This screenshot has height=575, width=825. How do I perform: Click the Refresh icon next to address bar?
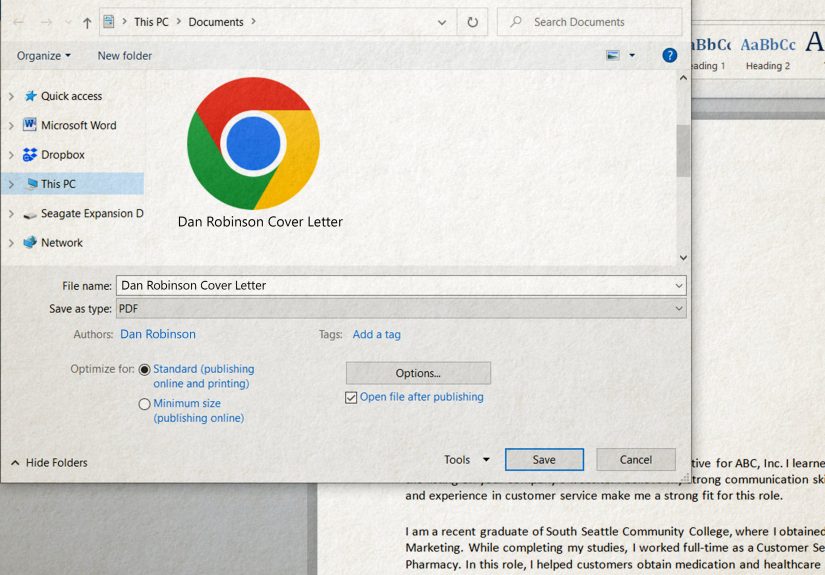tap(472, 22)
